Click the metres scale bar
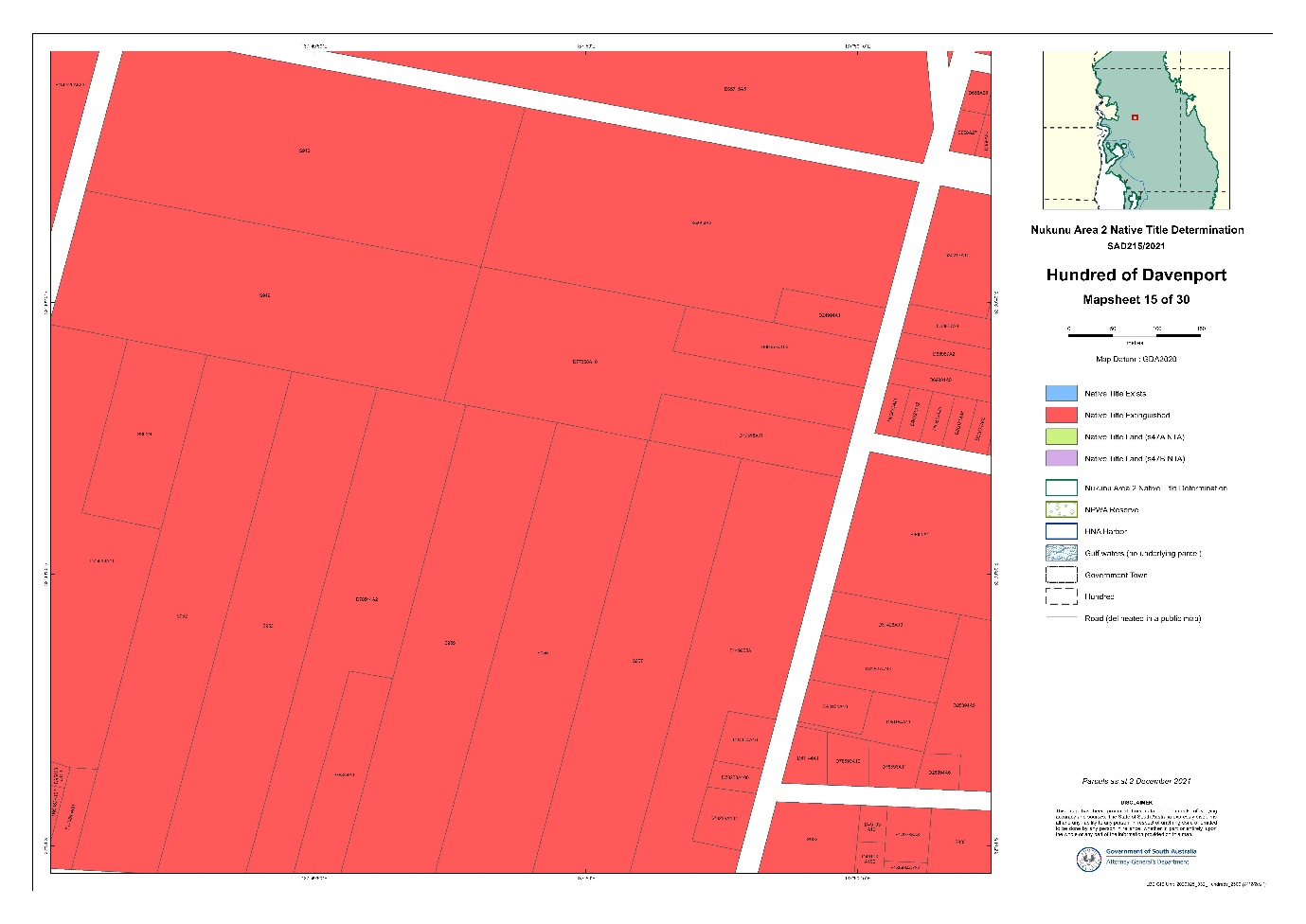The width and height of the screenshot is (1306, 924). [x=1136, y=334]
